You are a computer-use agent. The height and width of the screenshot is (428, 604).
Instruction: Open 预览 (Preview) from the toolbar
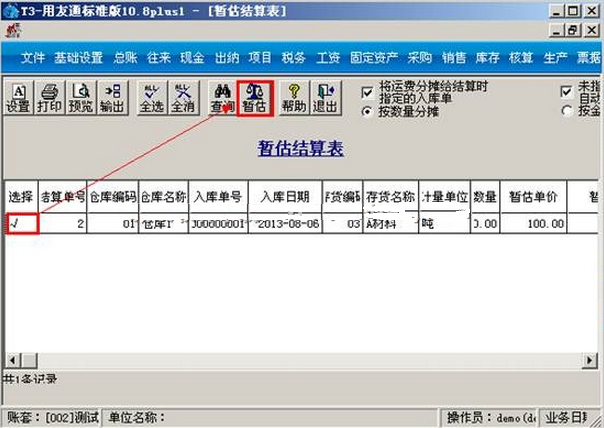click(80, 98)
